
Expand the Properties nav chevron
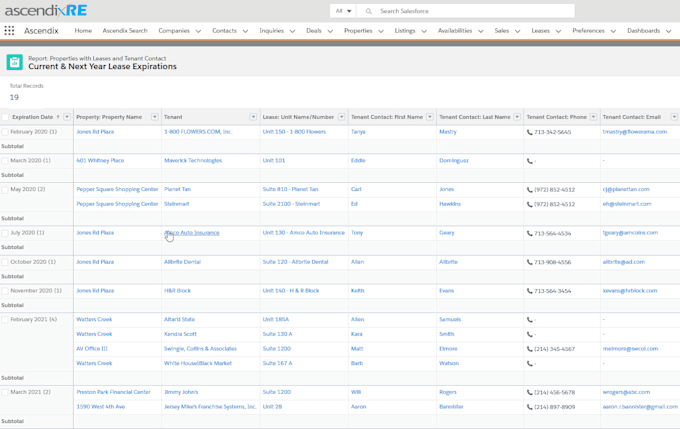click(381, 31)
